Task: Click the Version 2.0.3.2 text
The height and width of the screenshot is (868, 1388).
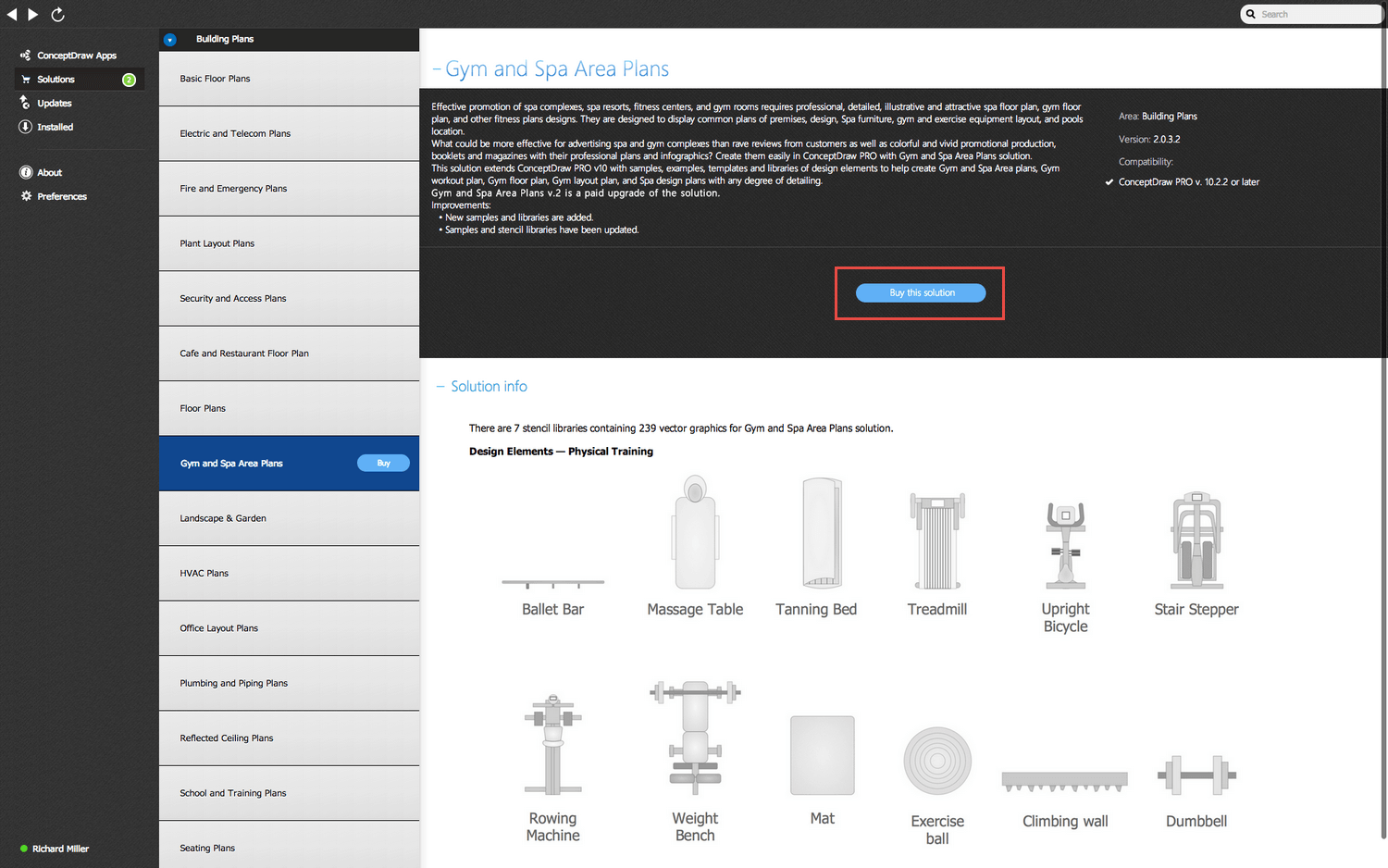Action: click(x=1149, y=140)
